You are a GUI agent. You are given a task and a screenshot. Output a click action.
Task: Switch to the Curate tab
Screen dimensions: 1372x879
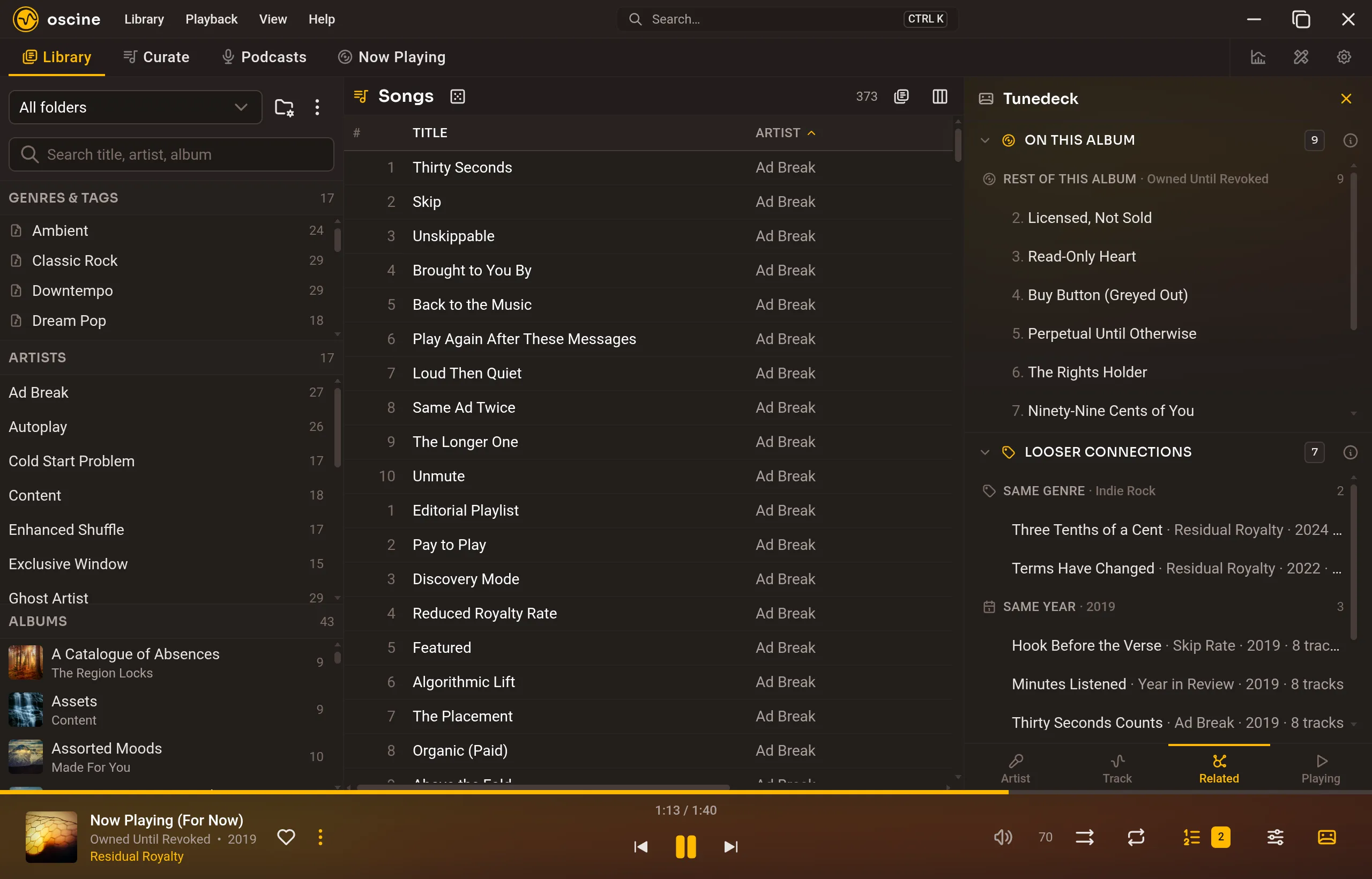(x=156, y=57)
